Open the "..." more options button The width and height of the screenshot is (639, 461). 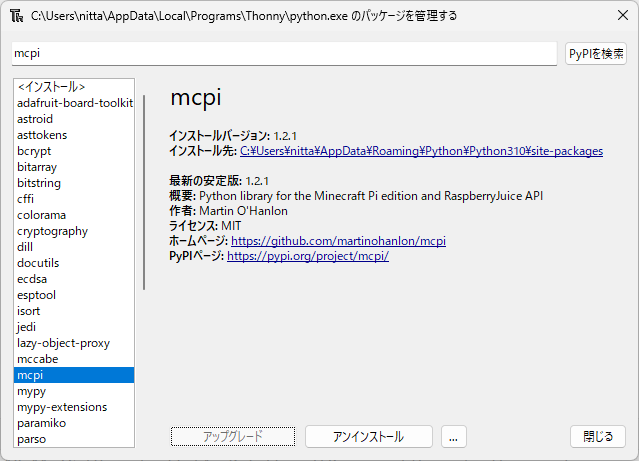pyautogui.click(x=453, y=437)
